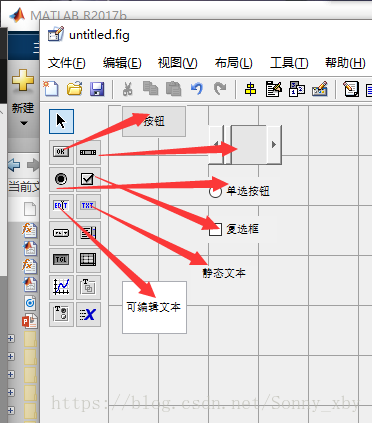The height and width of the screenshot is (423, 372).
Task: Open the 编辑(E) menu
Action: tap(122, 63)
